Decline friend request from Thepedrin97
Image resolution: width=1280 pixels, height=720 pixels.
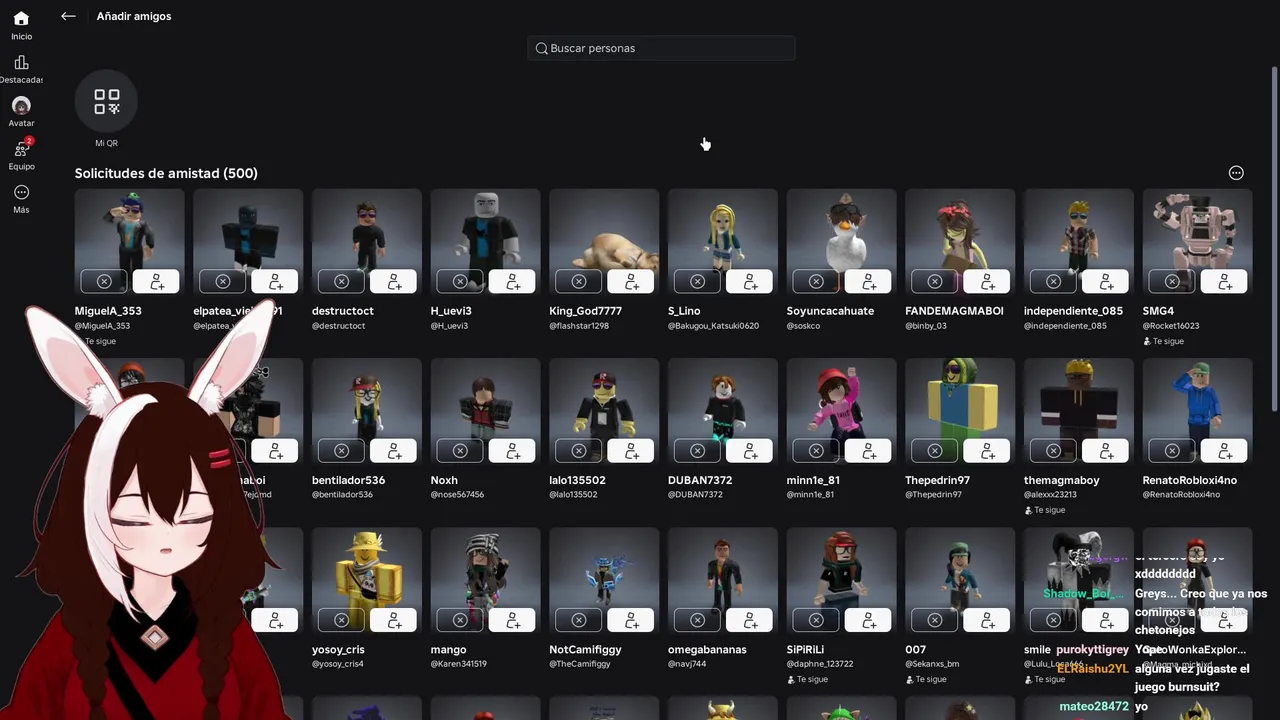(934, 451)
